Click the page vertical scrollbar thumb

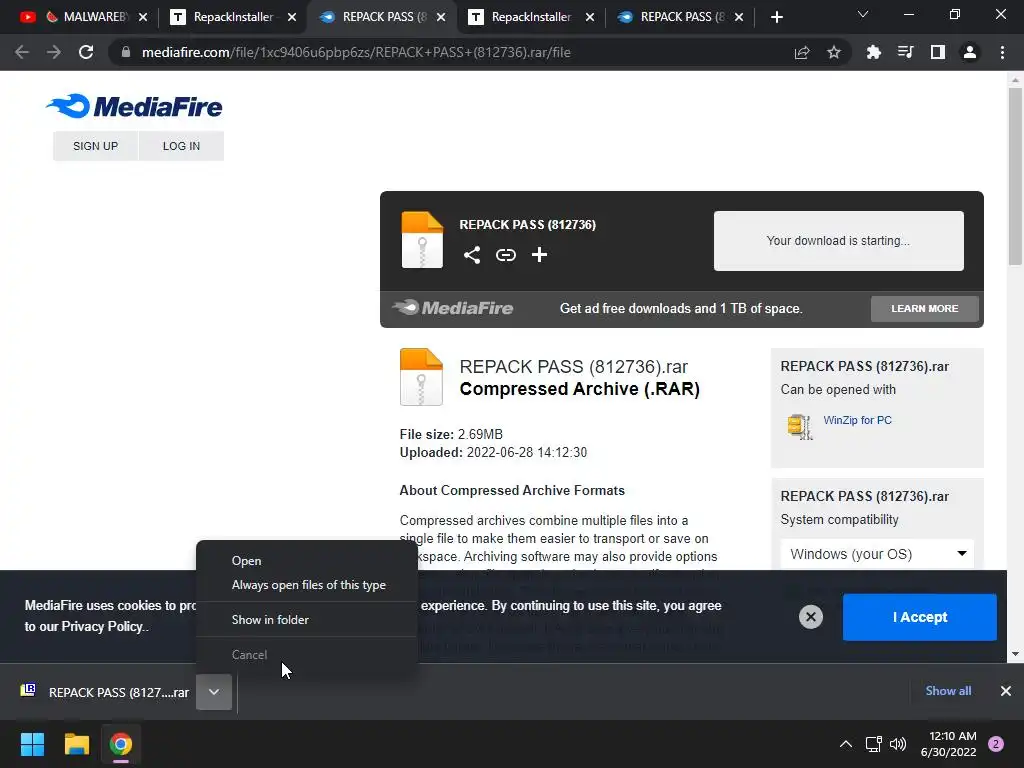tap(1015, 176)
